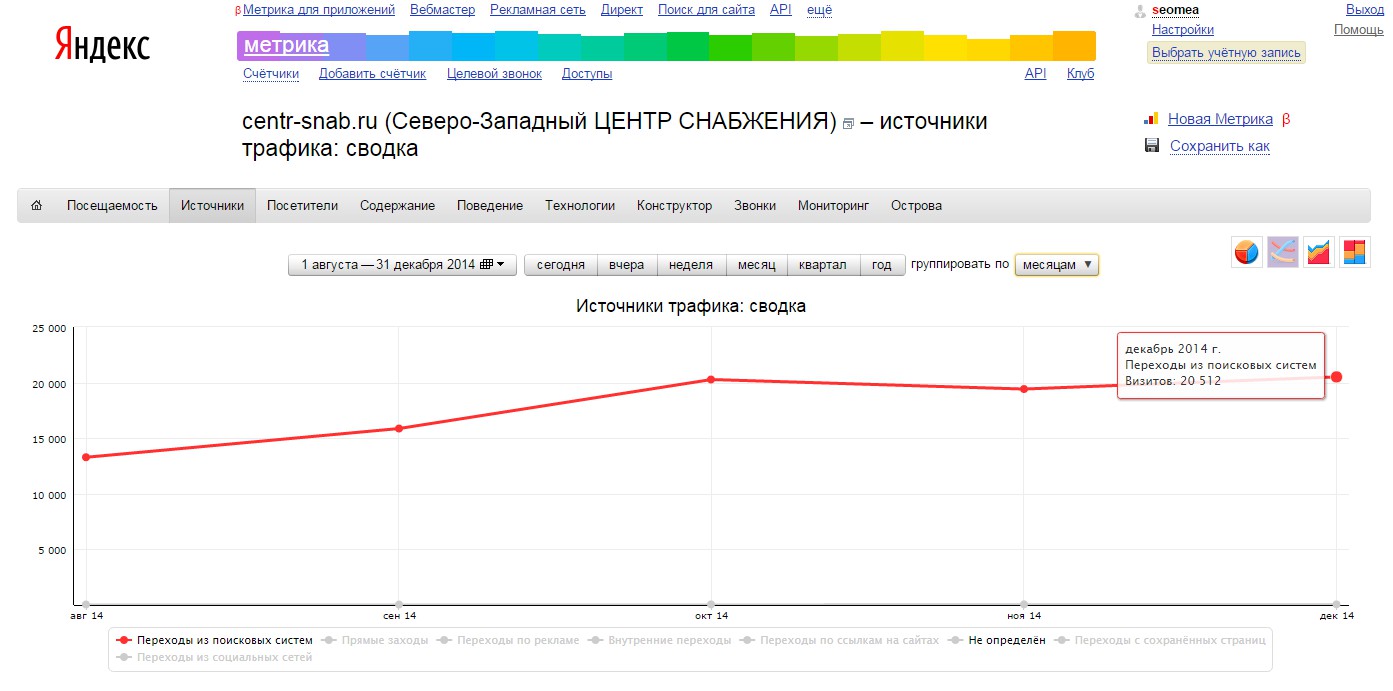Click the Yandex logo
The width and height of the screenshot is (1393, 691).
102,45
